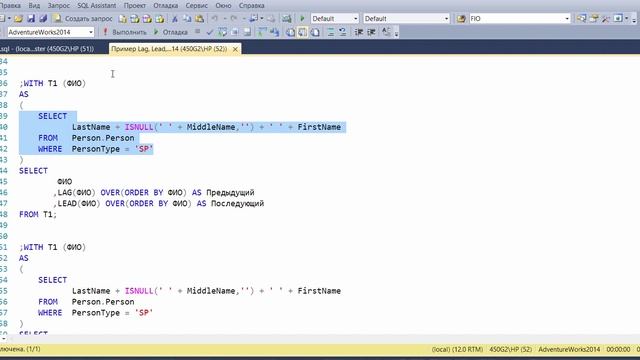The image size is (640, 360).
Task: Select the Пример Lag, Lead tab
Action: coord(169,49)
